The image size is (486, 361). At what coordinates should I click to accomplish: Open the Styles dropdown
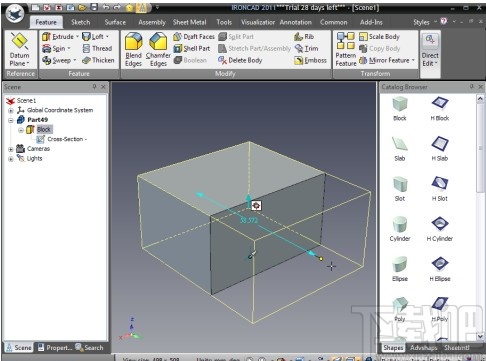point(424,22)
